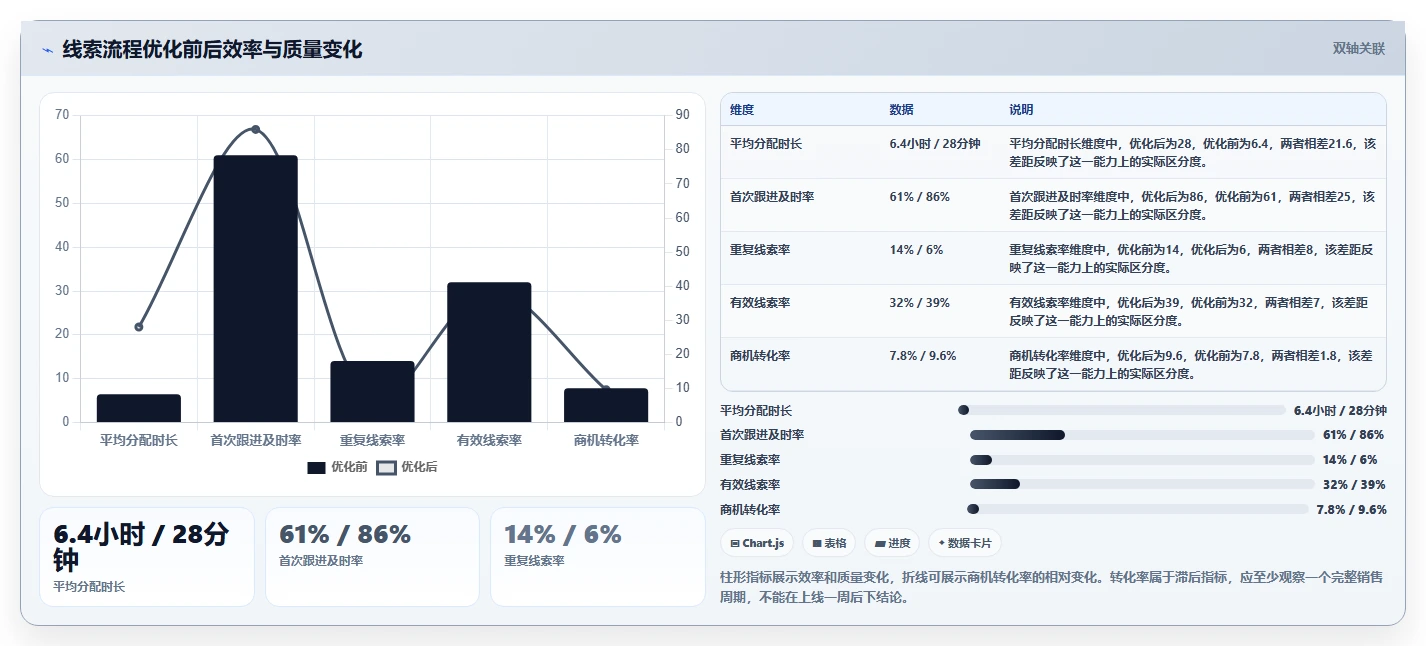The height and width of the screenshot is (646, 1426).
Task: Click the Chart.js tag chip
Action: [x=757, y=543]
